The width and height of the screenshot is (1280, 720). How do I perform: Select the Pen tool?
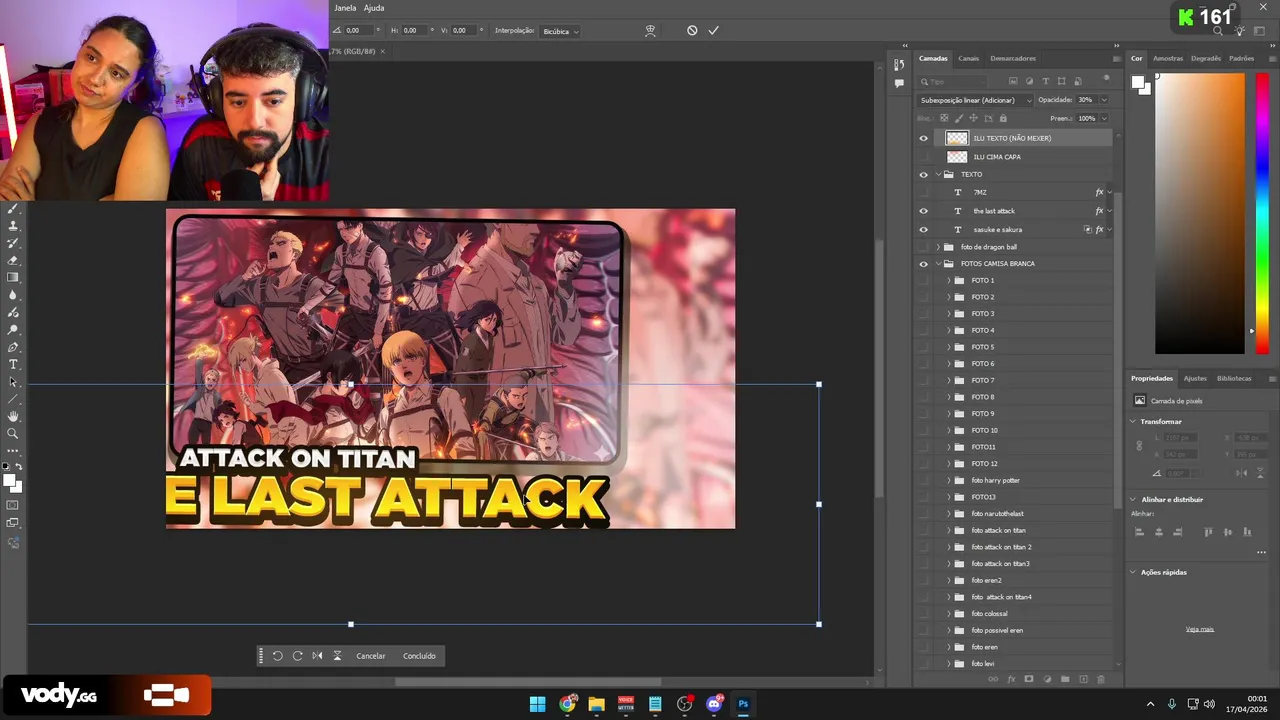tap(13, 347)
